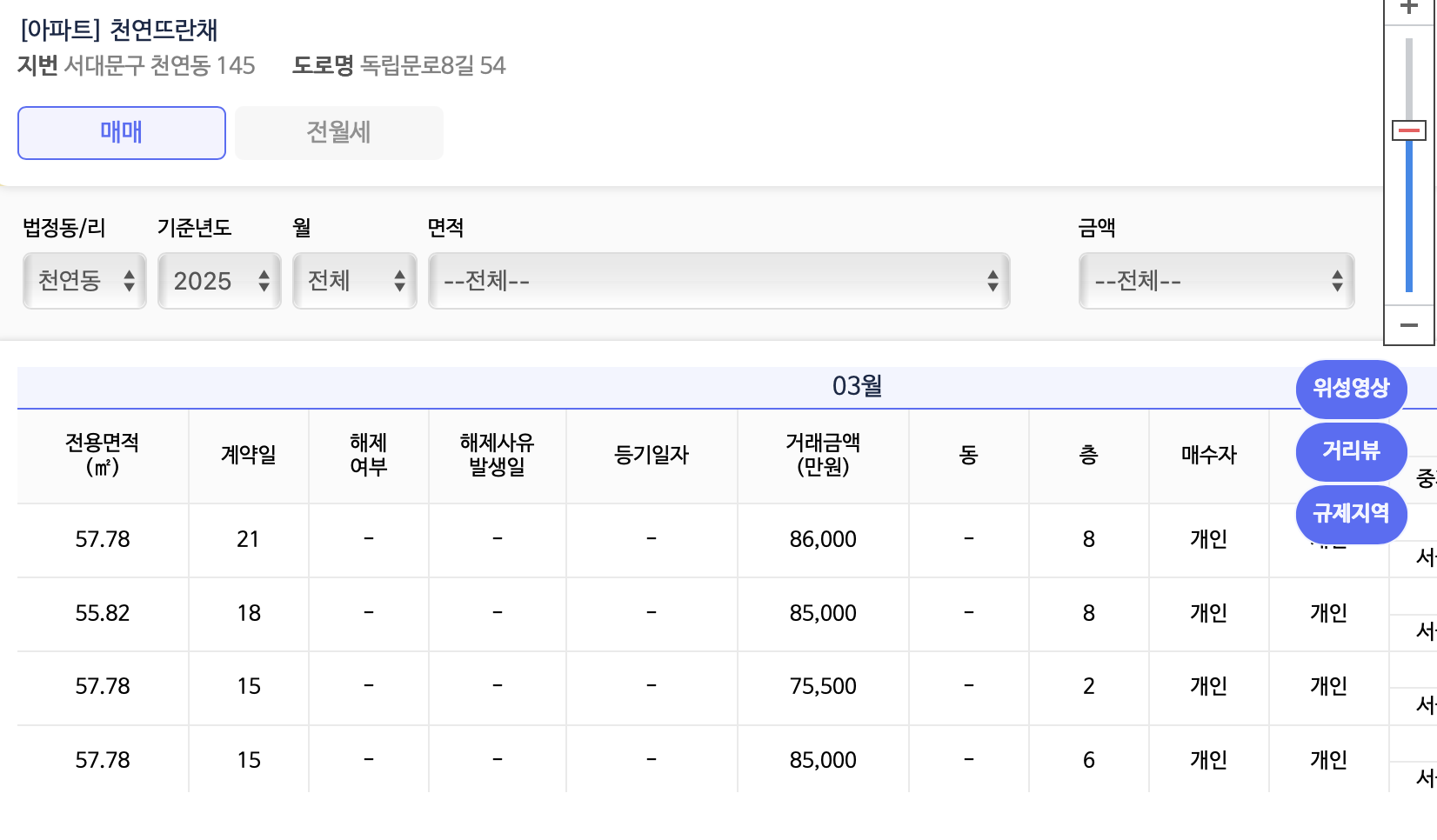Click the 동 column header
The image size is (1437, 840).
969,455
